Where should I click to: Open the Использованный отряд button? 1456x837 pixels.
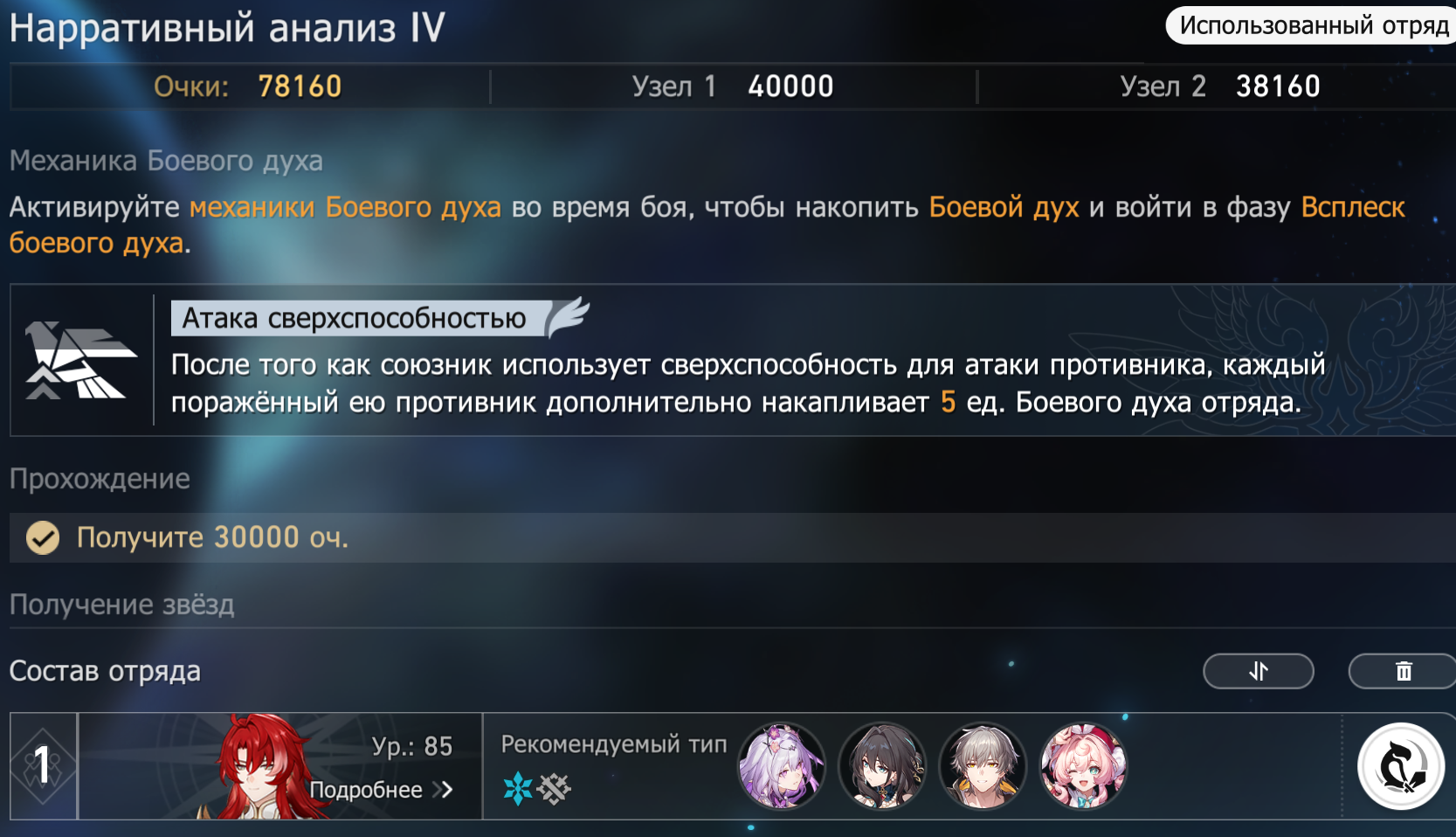click(x=1311, y=25)
